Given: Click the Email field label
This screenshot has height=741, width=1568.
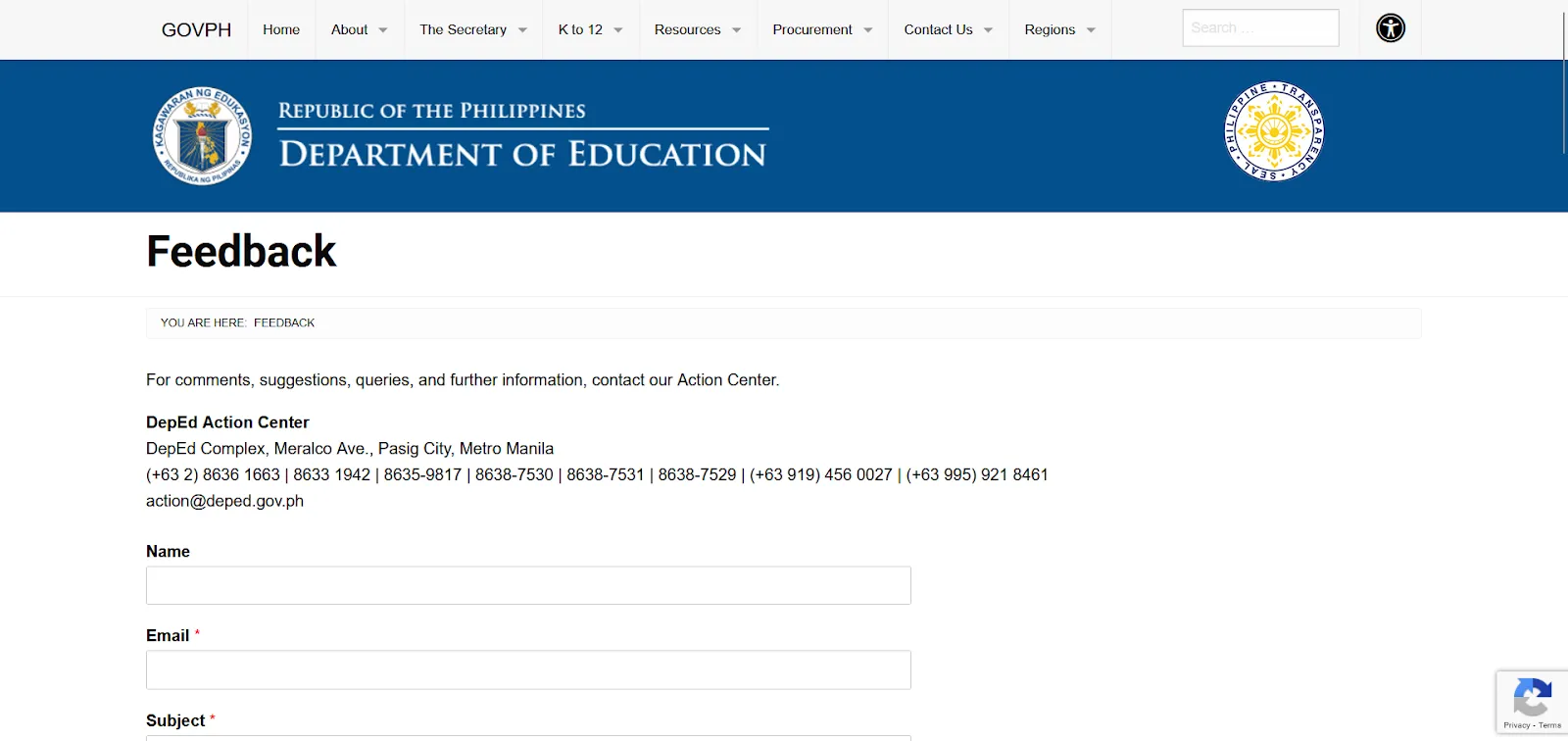Looking at the screenshot, I should (x=168, y=636).
